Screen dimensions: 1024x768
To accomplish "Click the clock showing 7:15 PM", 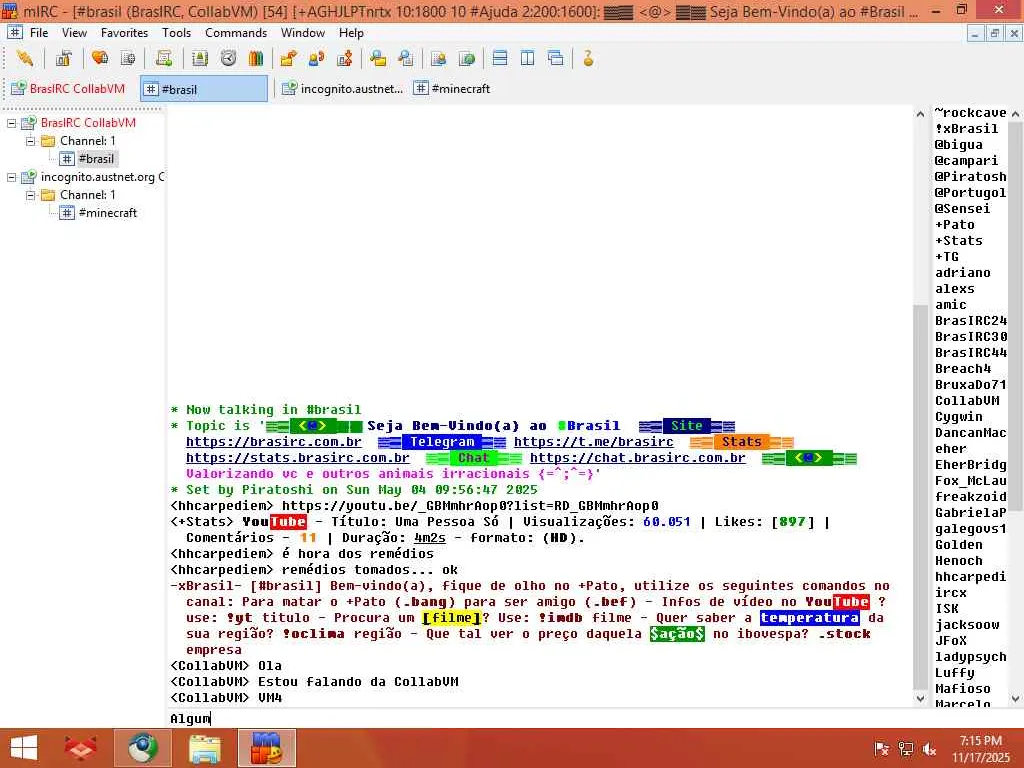I will 981,741.
